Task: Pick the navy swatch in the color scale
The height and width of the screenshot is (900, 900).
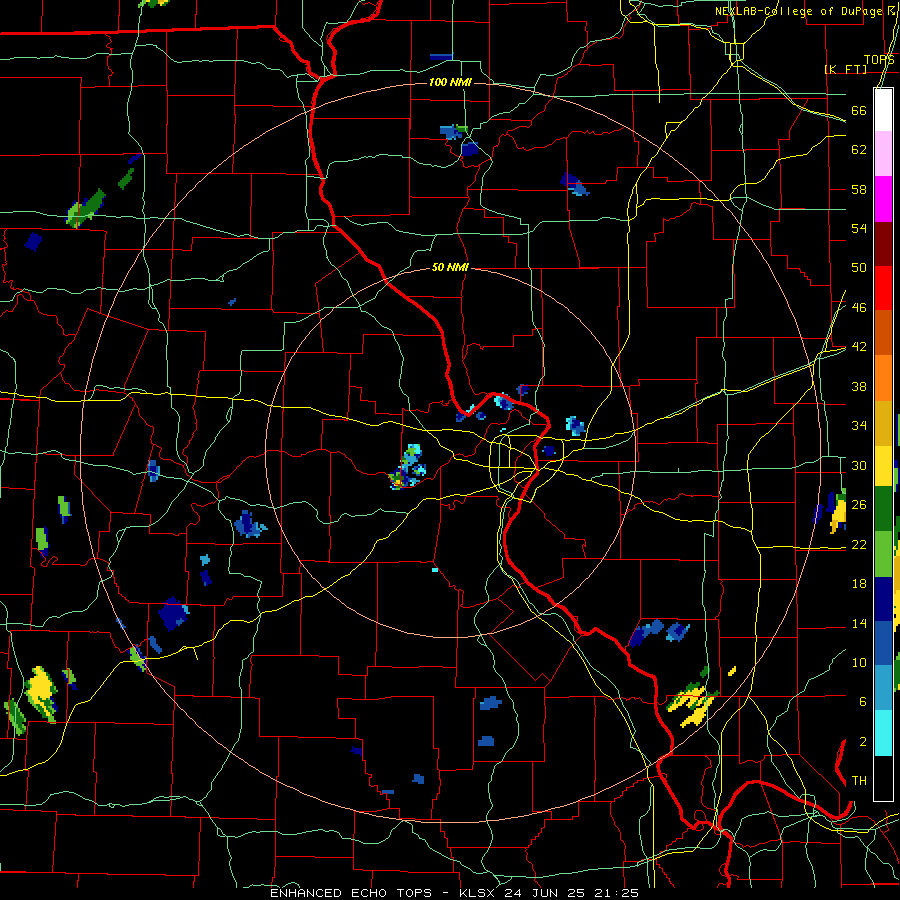Action: point(883,599)
